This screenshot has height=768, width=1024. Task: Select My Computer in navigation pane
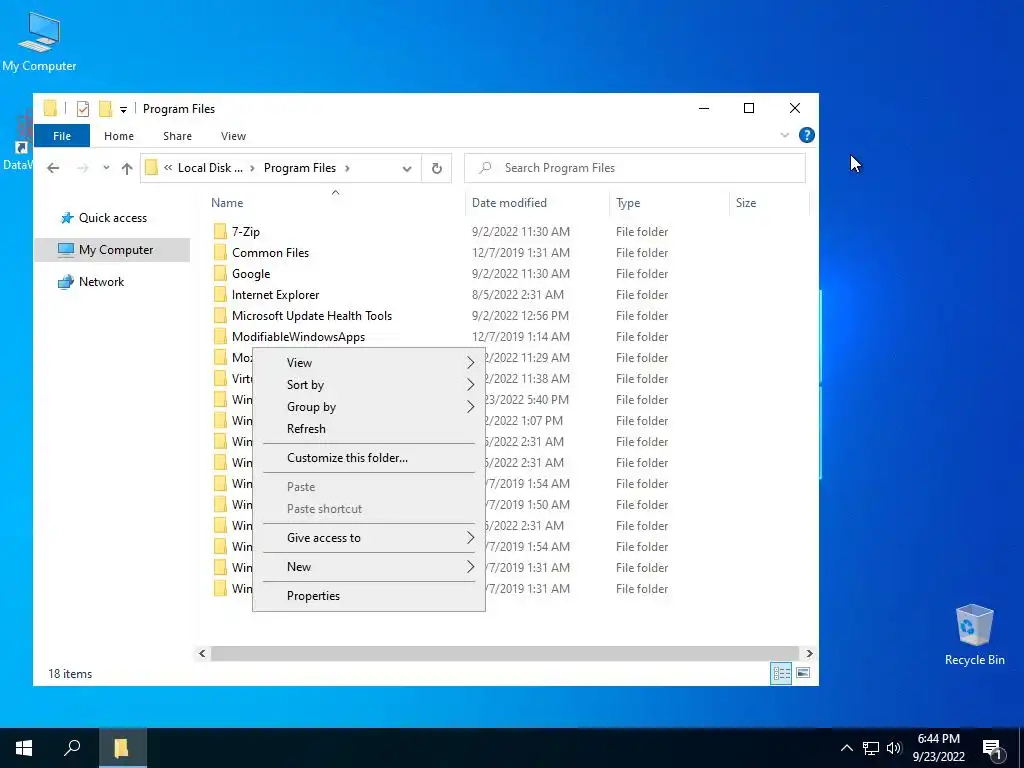(112, 249)
